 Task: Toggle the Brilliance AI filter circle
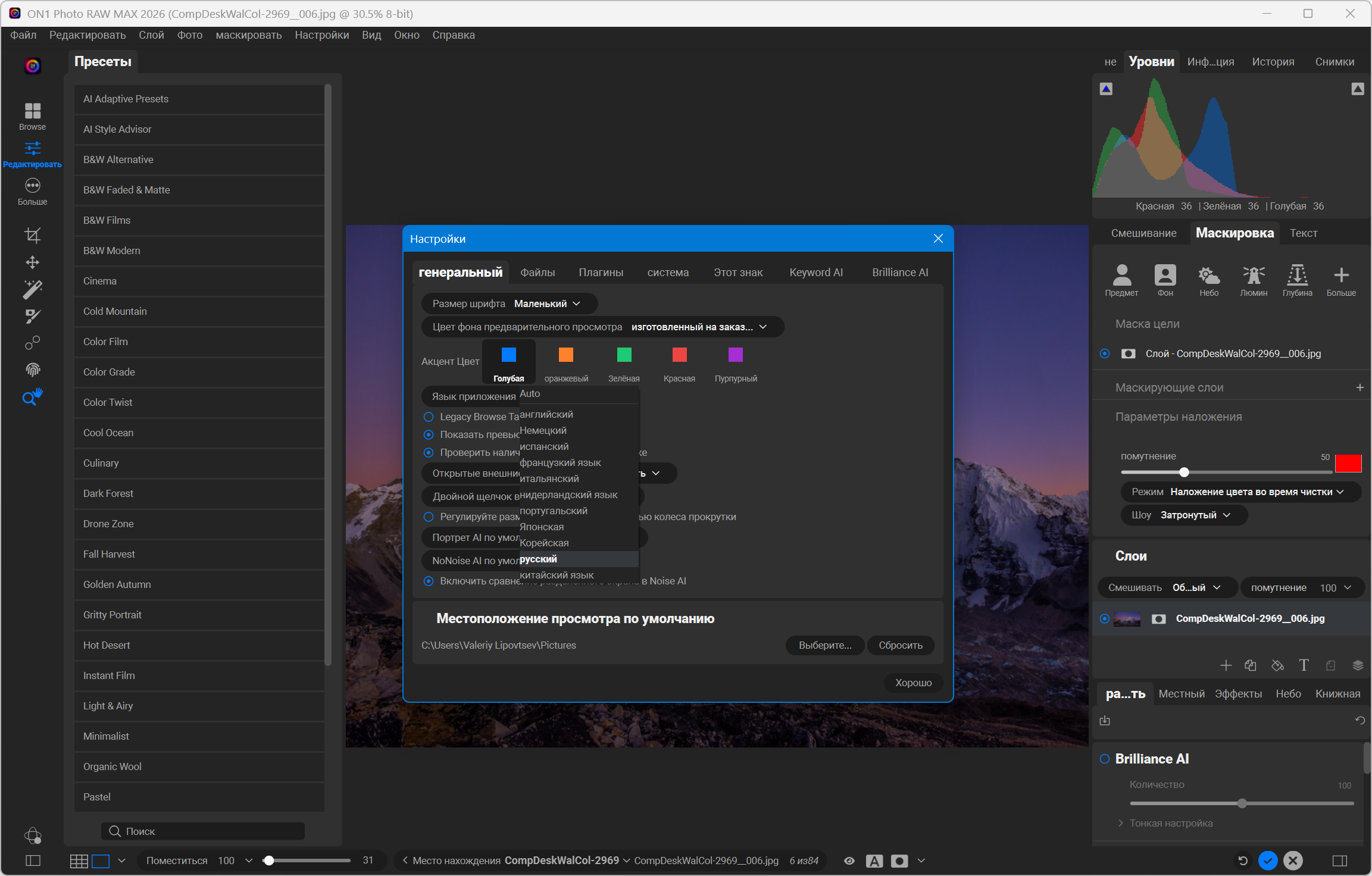click(1105, 759)
